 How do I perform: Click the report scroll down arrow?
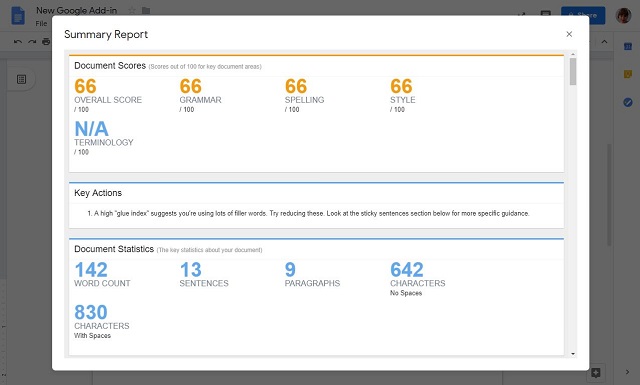[x=573, y=354]
